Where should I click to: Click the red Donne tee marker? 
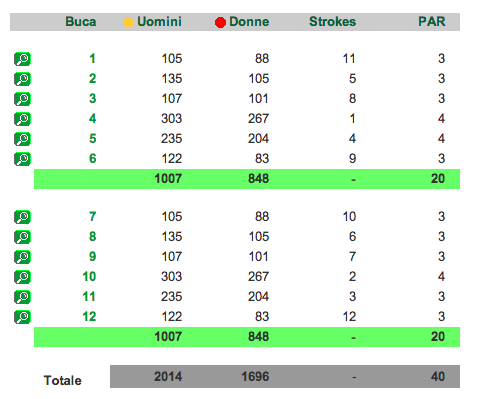point(220,23)
